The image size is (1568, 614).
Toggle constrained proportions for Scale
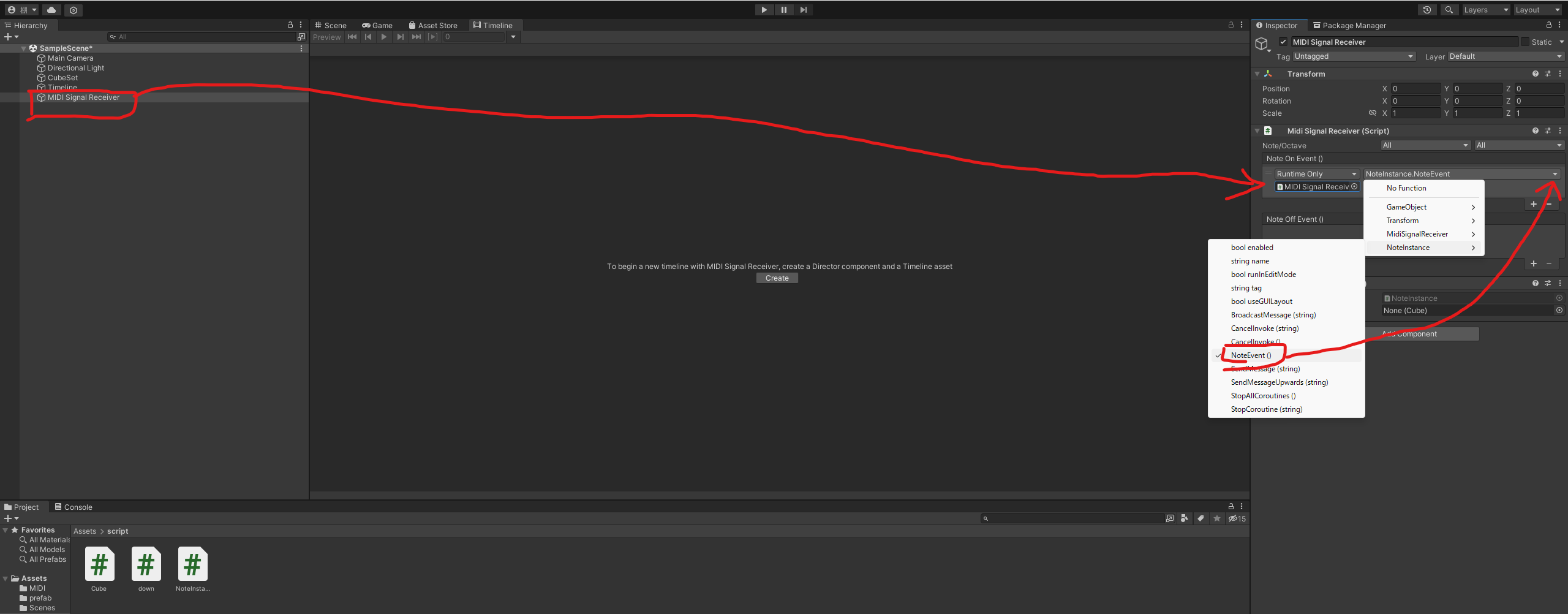click(x=1373, y=113)
